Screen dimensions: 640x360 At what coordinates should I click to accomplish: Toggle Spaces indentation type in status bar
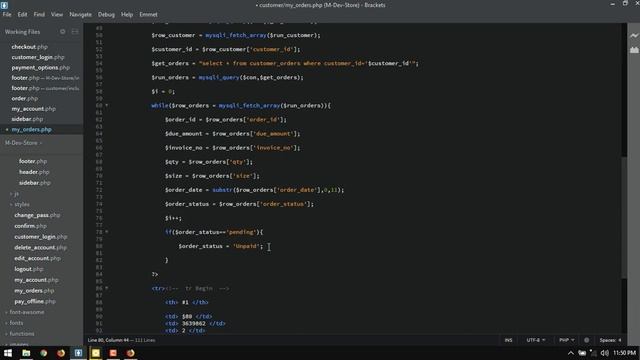pos(607,340)
